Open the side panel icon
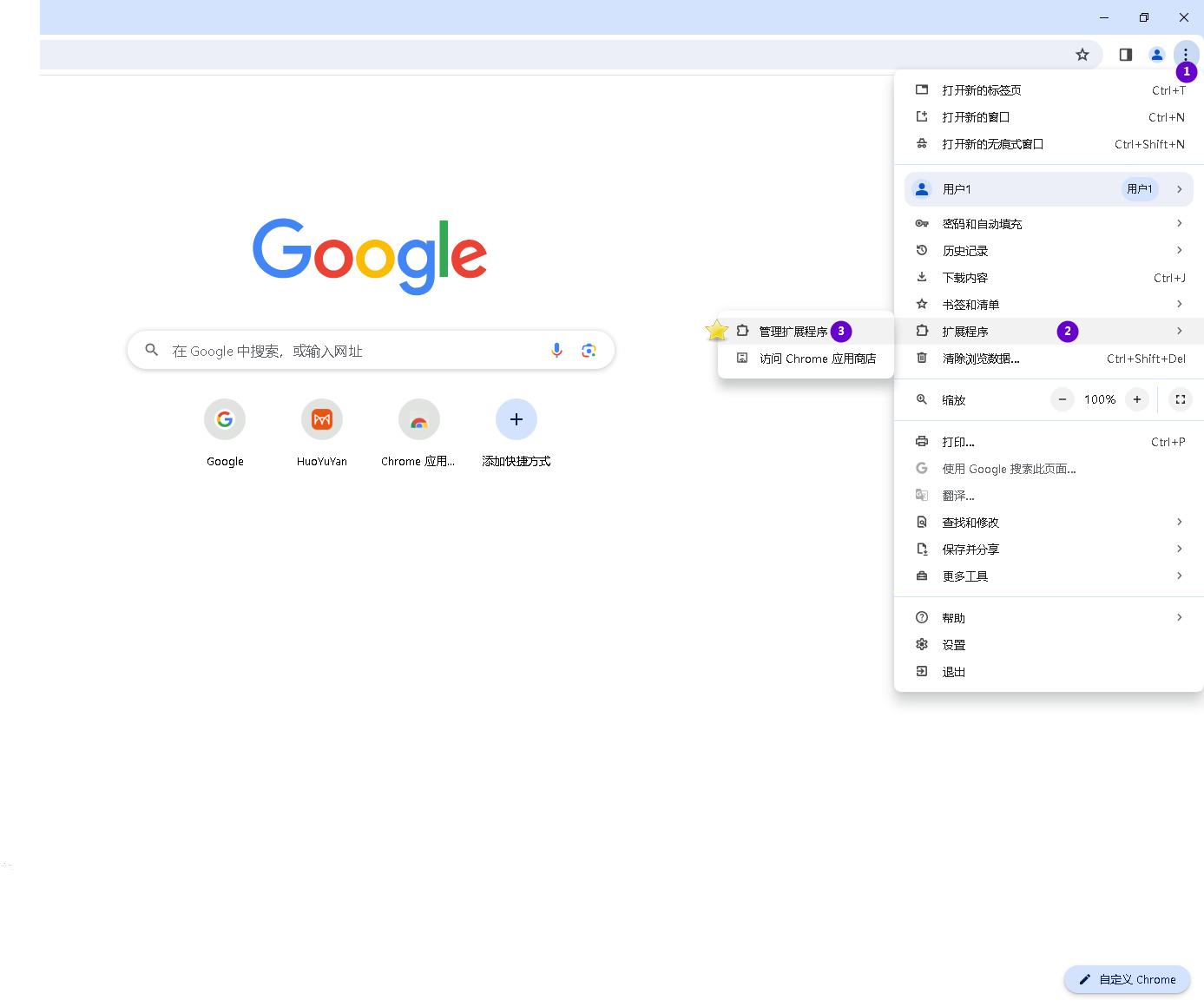Viewport: 1204px width, 1007px height. [1126, 55]
